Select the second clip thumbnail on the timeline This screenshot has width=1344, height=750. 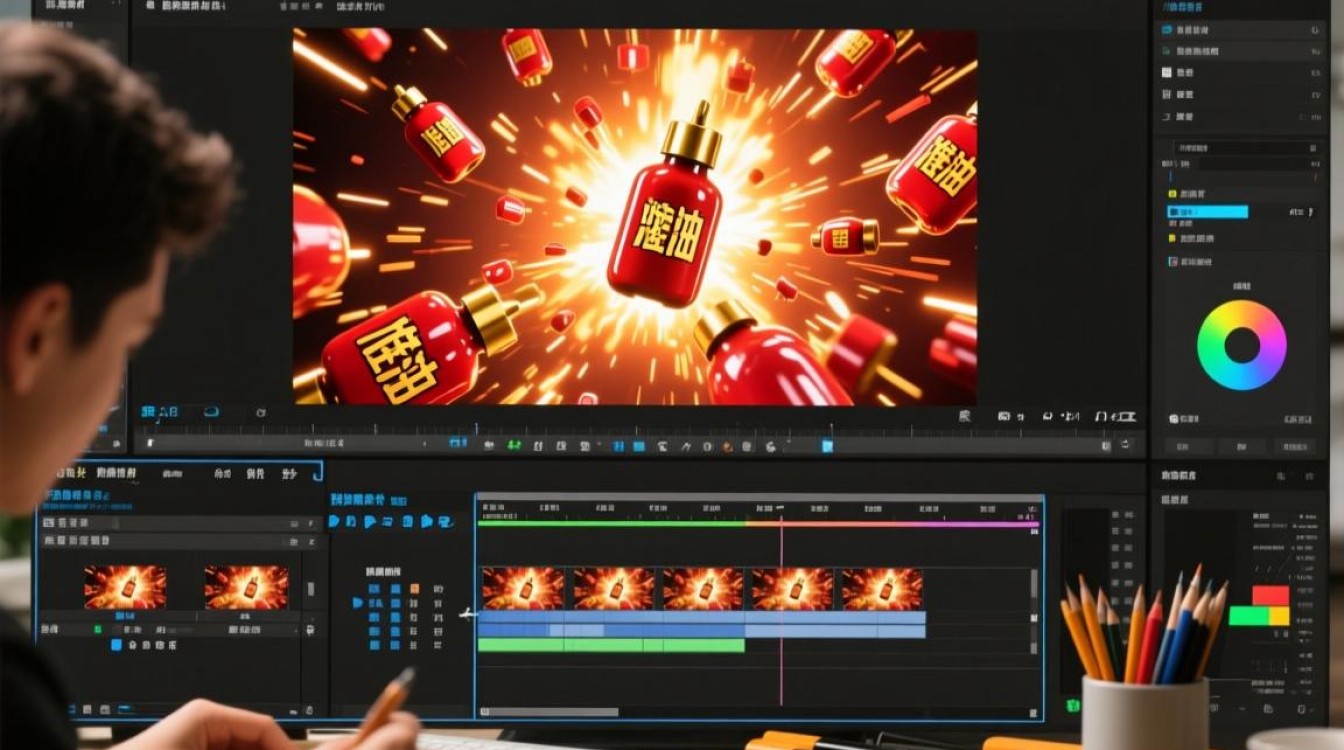click(x=613, y=589)
